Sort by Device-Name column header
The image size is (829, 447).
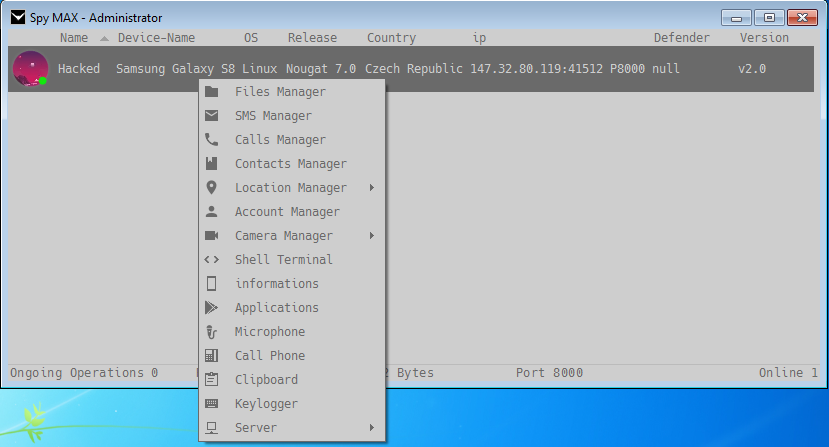point(156,38)
